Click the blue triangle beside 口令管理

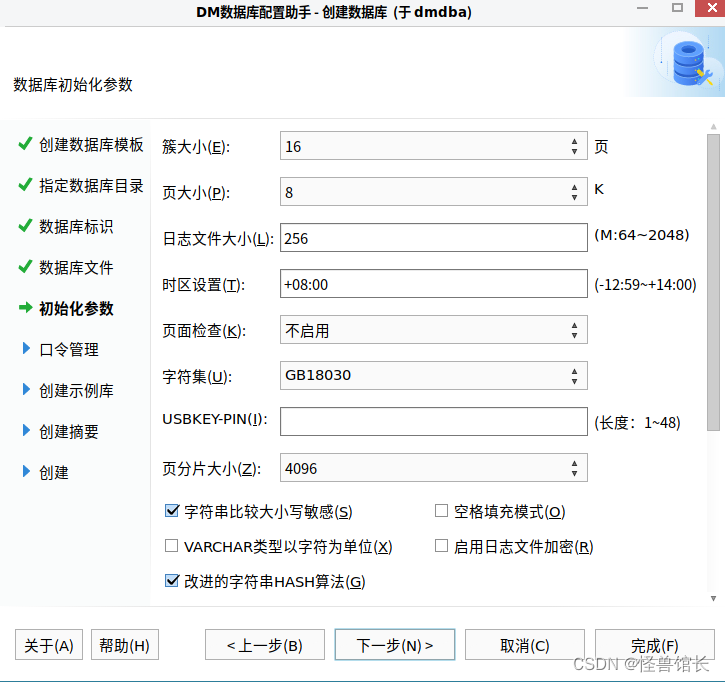pyautogui.click(x=26, y=349)
